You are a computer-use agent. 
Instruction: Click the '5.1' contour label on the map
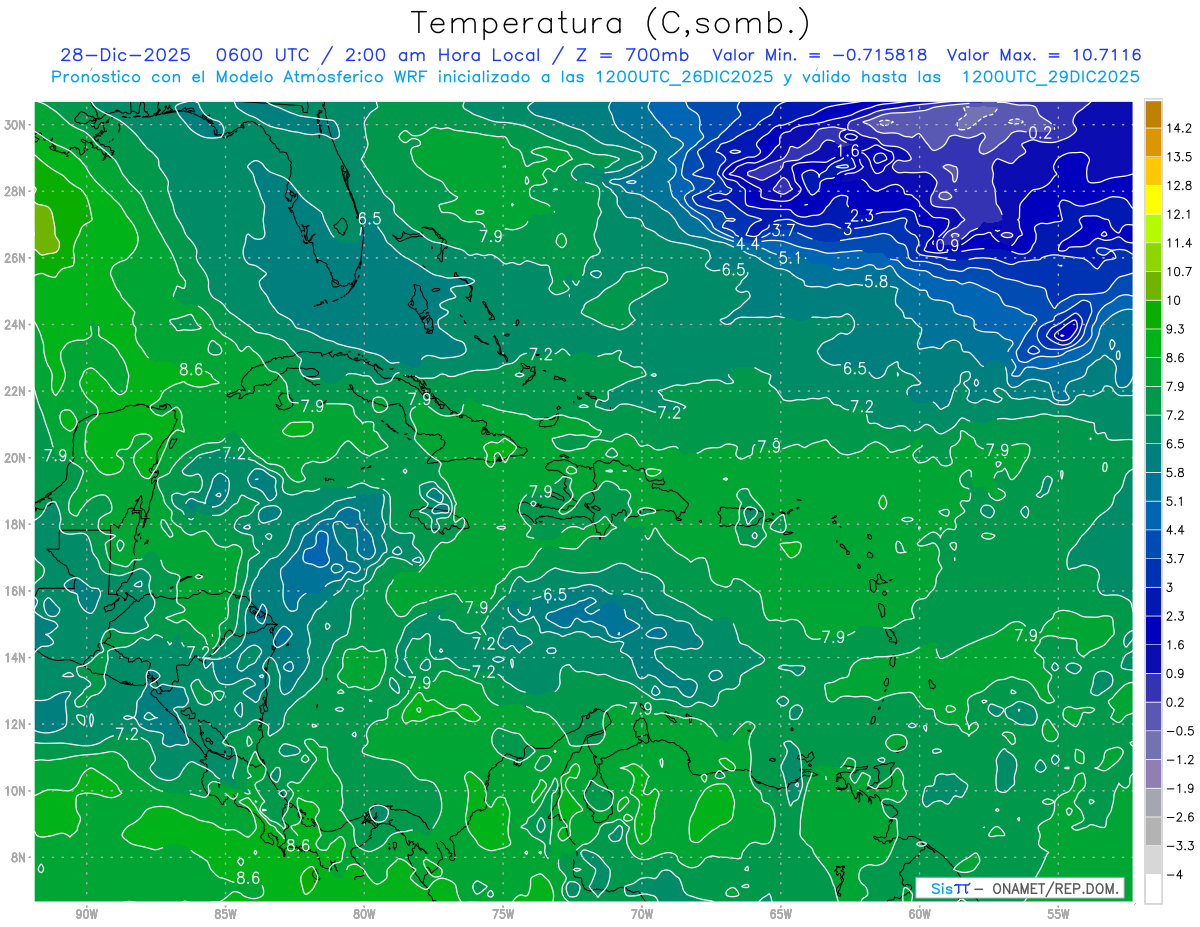click(790, 258)
